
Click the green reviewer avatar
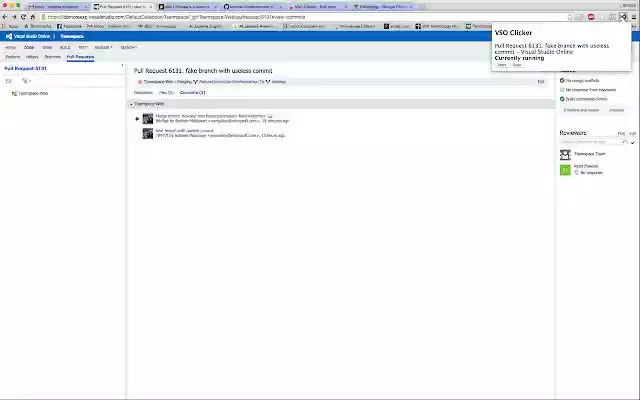565,169
